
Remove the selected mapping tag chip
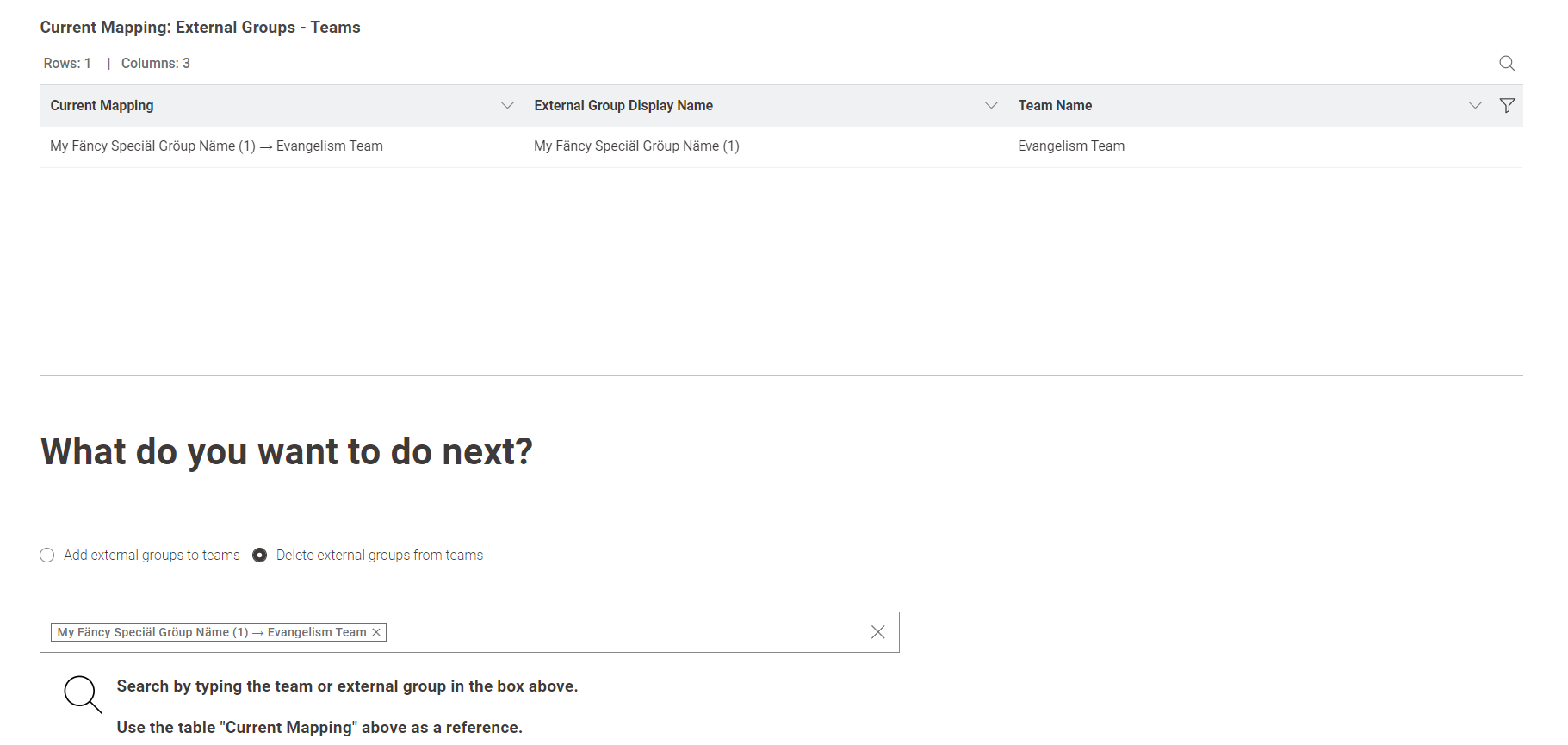[376, 632]
